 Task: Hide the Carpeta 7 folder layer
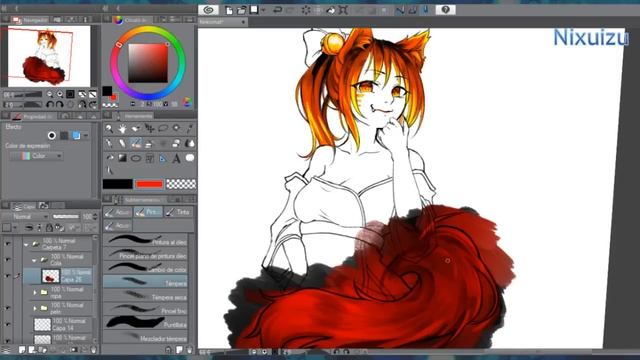click(x=7, y=244)
